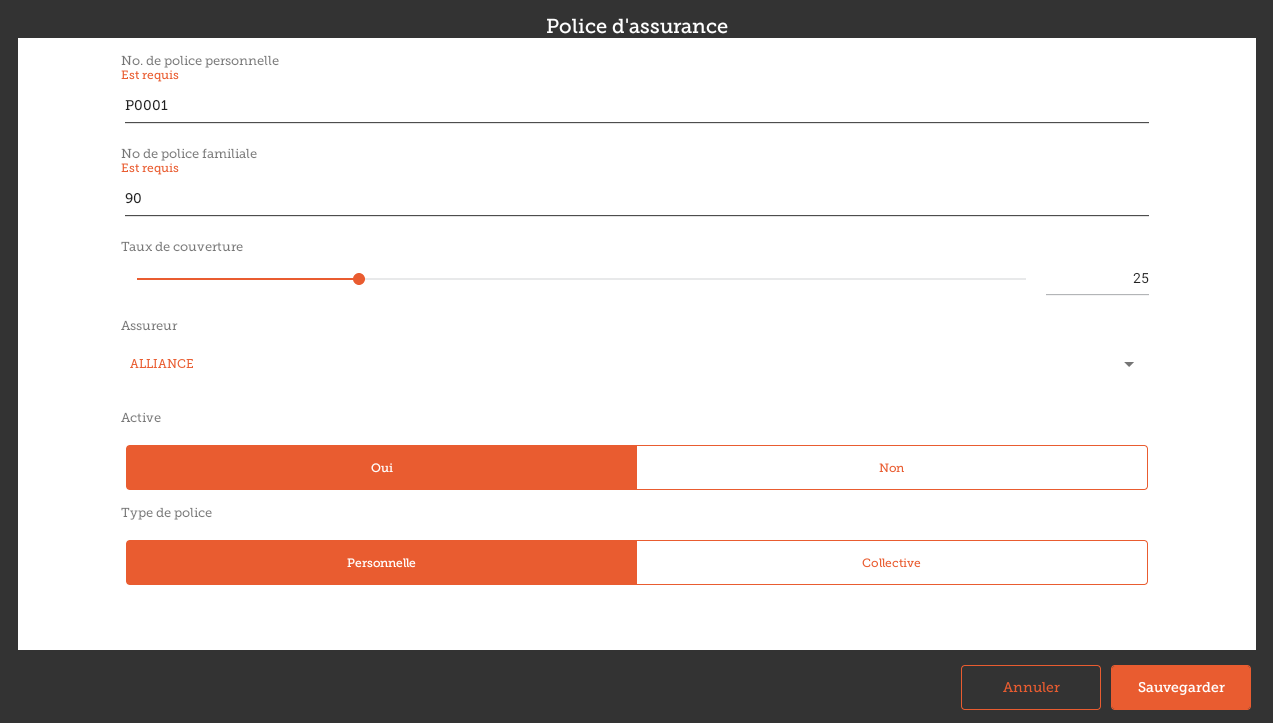Image resolution: width=1273 pixels, height=723 pixels.
Task: Focus the family policy number field containing 90
Action: [x=636, y=199]
